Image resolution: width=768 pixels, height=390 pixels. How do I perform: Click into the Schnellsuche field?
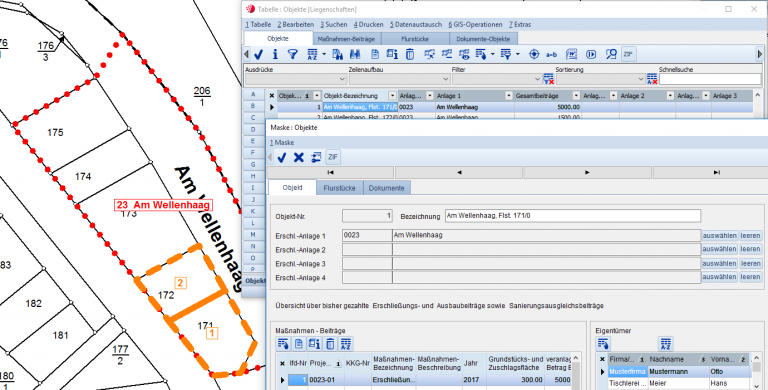[710, 79]
